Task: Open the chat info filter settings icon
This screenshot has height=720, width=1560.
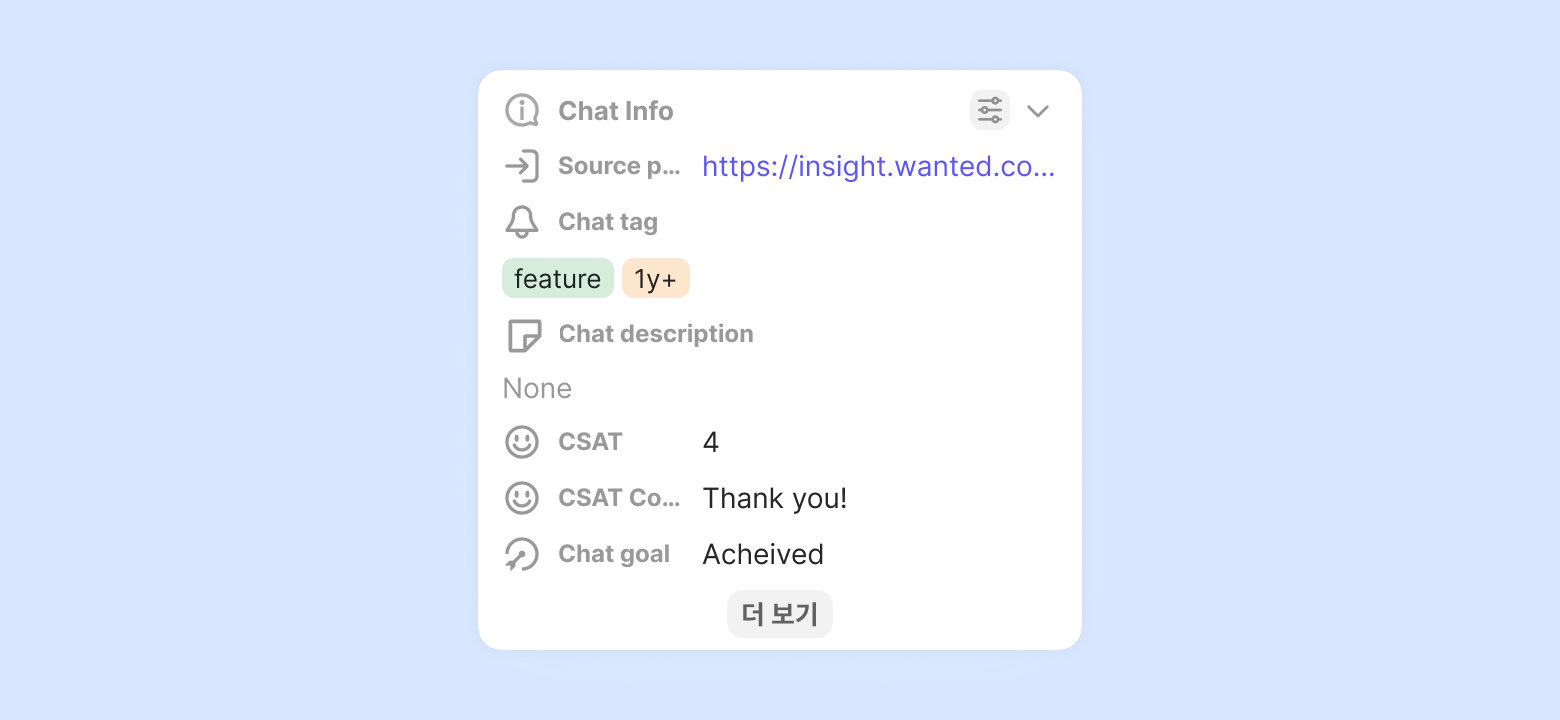Action: [989, 110]
